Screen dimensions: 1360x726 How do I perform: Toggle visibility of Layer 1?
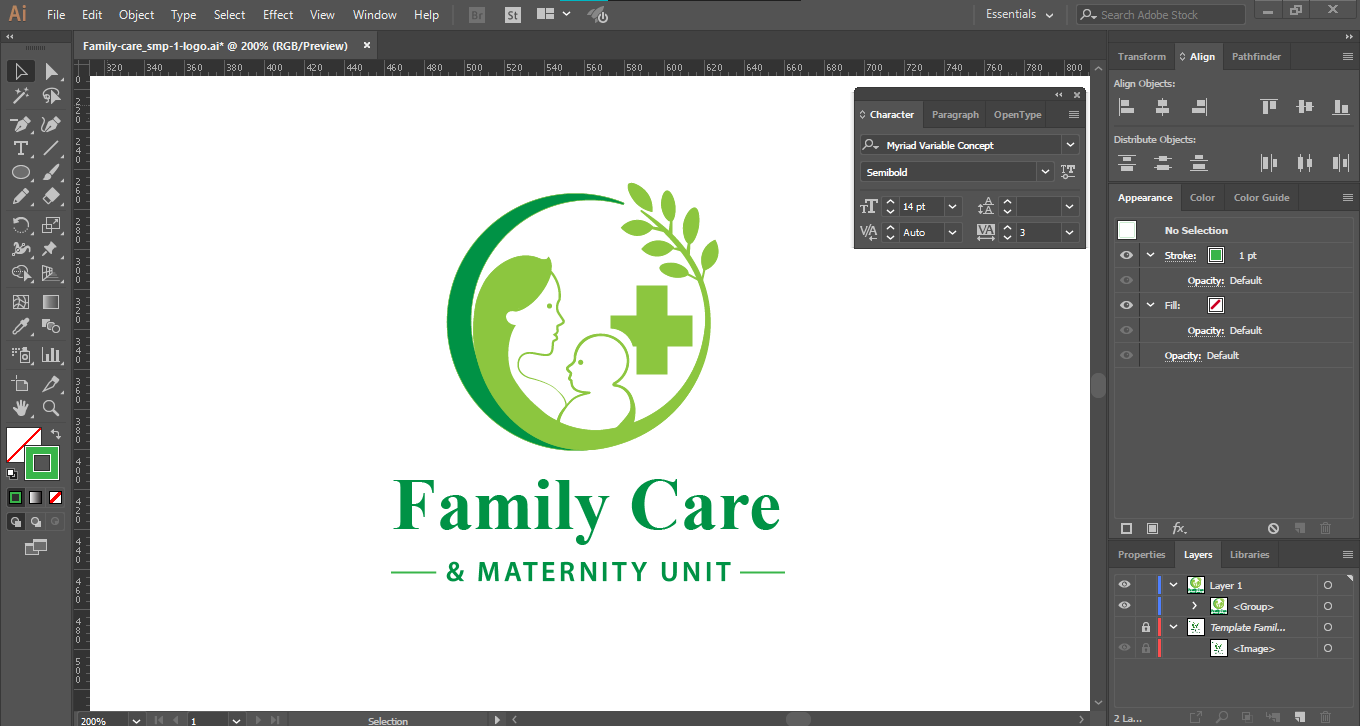point(1125,585)
